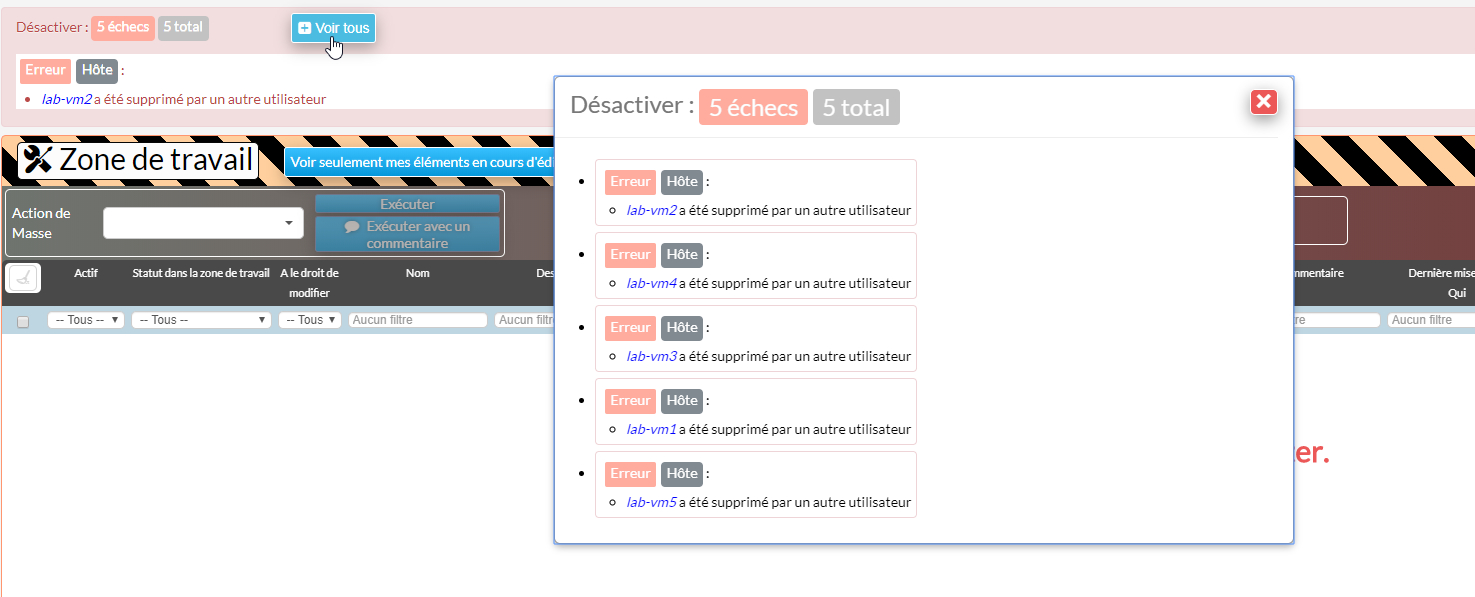Open the Statut dans la zone filter dropdown
The height and width of the screenshot is (597, 1475).
tap(201, 320)
